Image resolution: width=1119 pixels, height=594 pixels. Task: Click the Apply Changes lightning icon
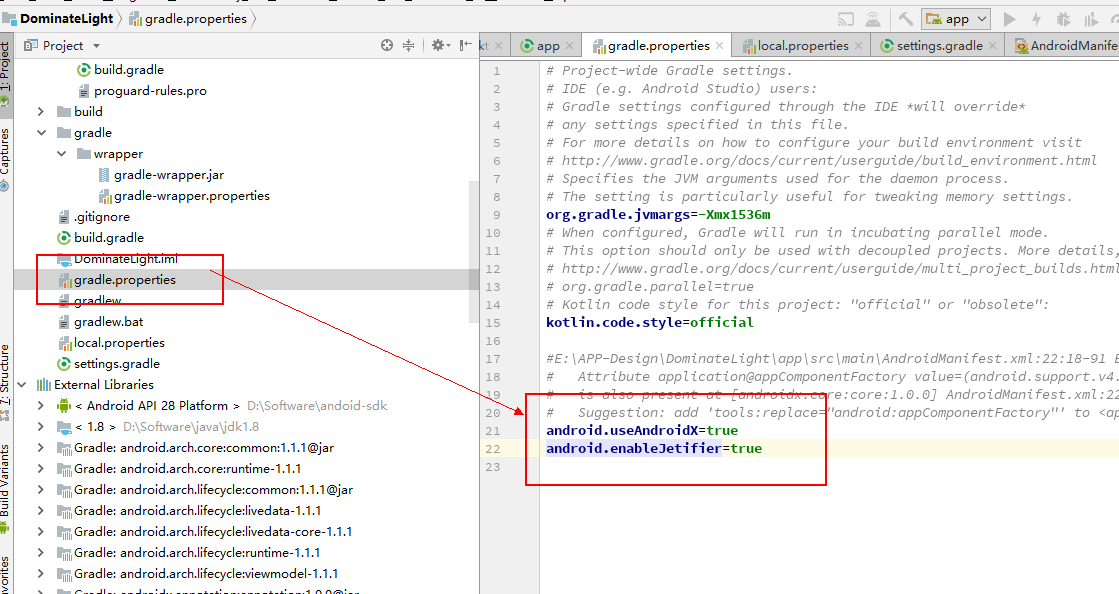(1036, 19)
